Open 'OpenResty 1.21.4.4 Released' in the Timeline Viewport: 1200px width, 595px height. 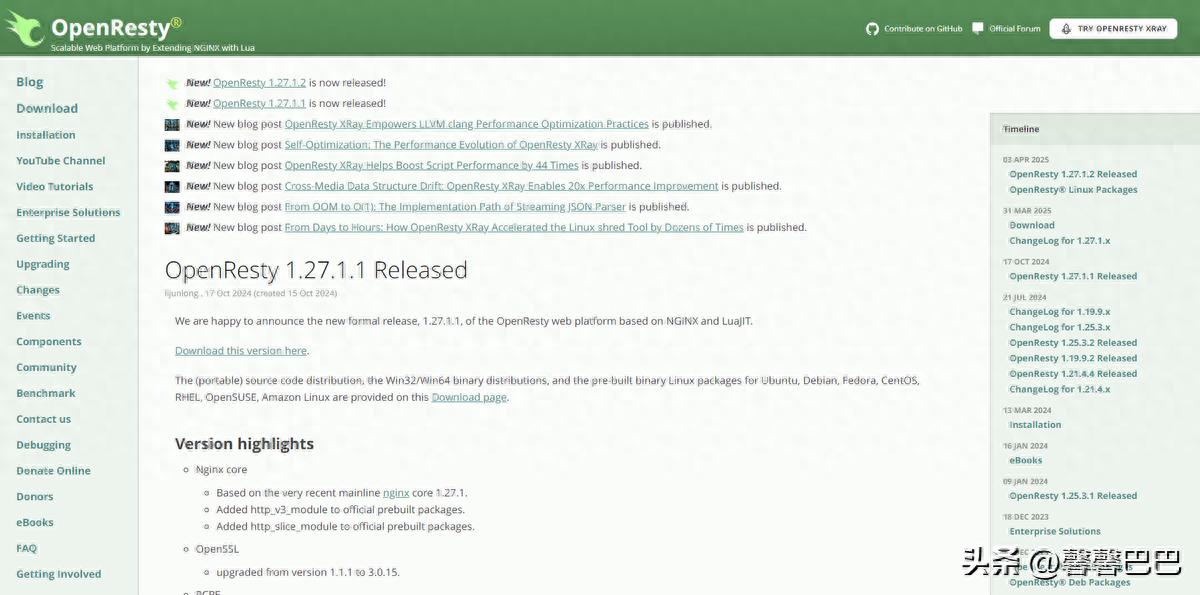(1073, 374)
